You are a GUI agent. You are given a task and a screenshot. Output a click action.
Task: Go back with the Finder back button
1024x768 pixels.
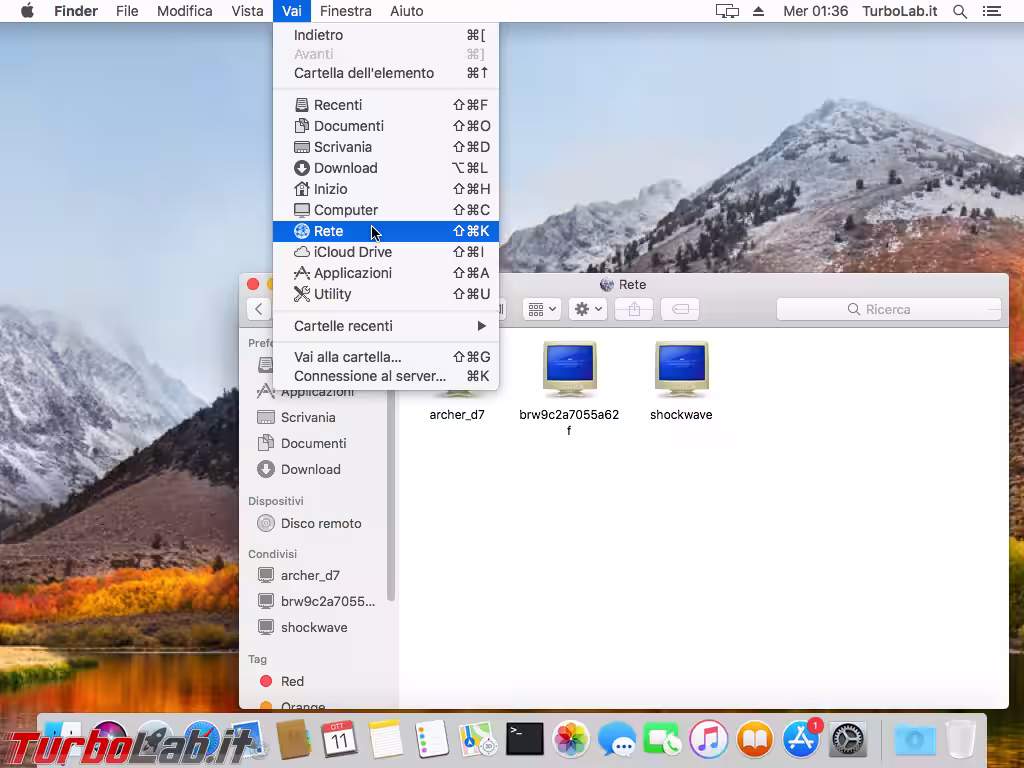259,310
